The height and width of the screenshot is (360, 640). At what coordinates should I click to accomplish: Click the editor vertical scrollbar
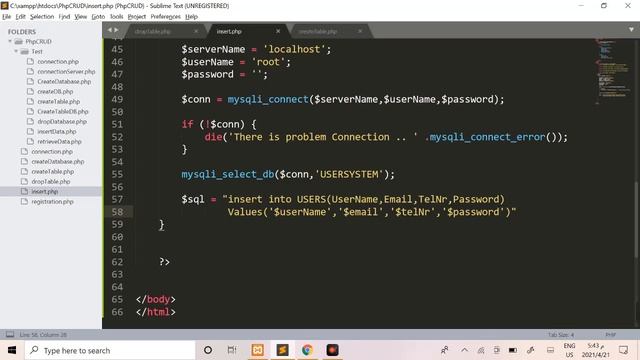coord(636,220)
